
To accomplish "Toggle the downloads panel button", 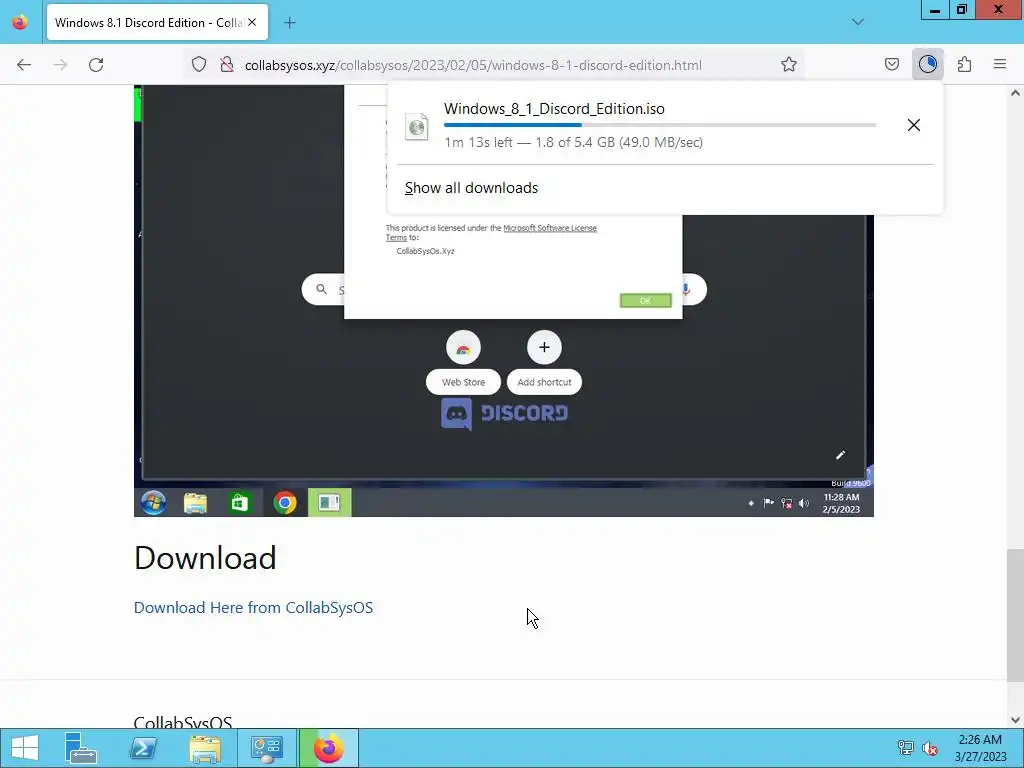I will tap(927, 65).
